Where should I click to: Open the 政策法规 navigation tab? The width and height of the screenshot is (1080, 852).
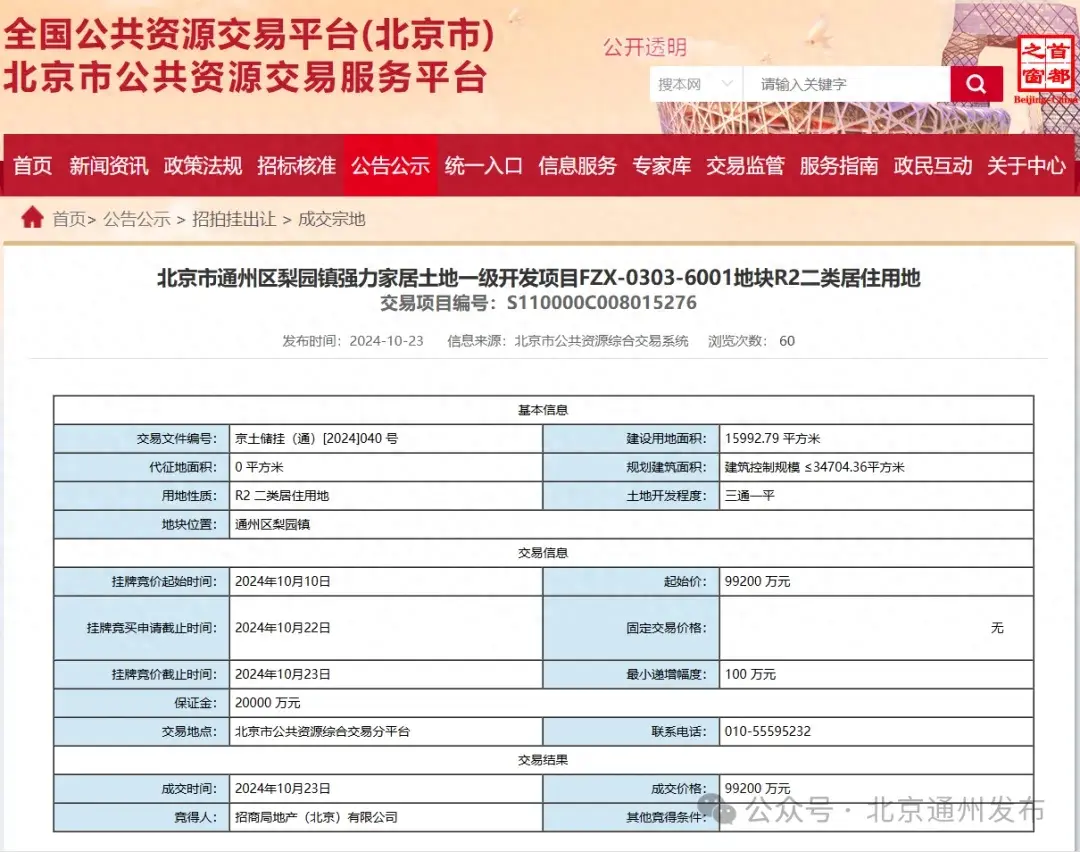coord(202,166)
